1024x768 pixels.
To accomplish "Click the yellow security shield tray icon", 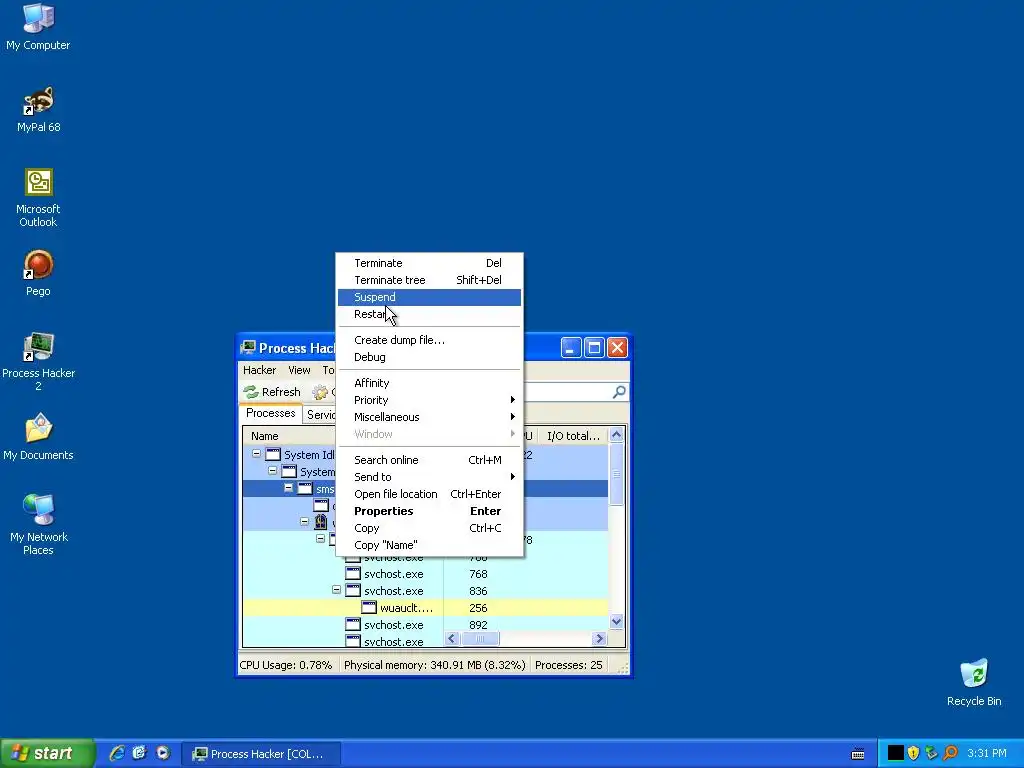I will (x=914, y=753).
